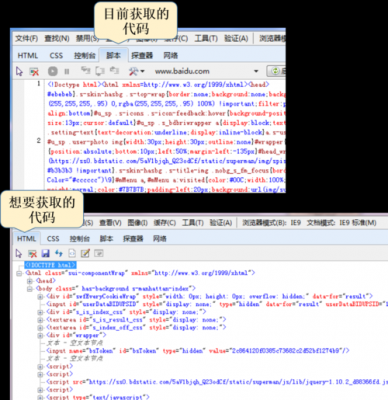Viewport: 388px width, 400px height.
Task: Switch to CSS tab in upper window
Action: (56, 55)
